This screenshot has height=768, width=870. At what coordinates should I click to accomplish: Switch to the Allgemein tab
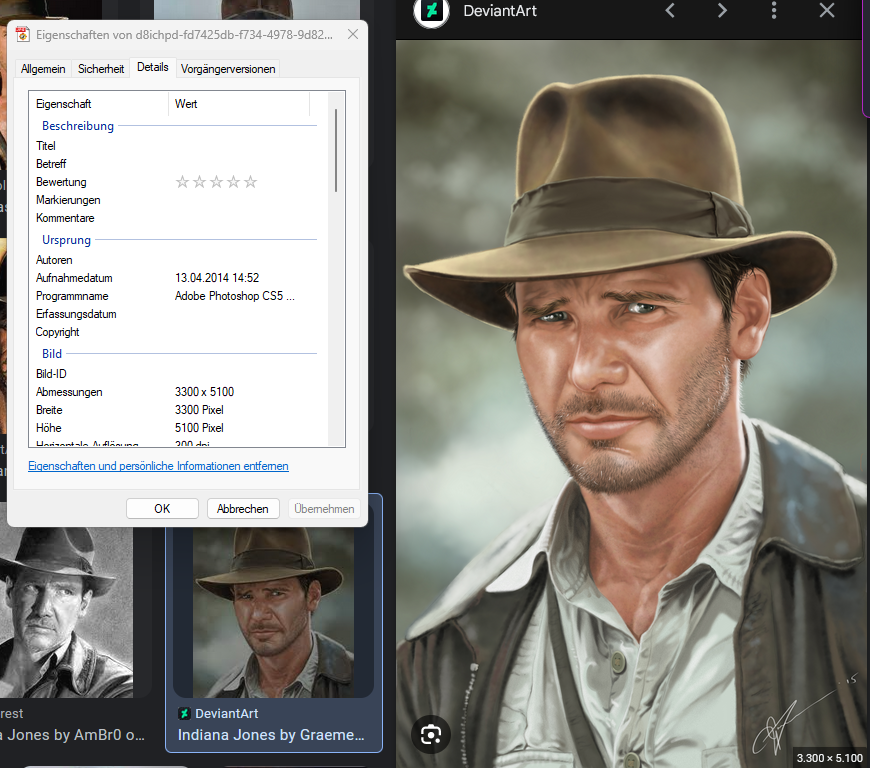[x=43, y=69]
